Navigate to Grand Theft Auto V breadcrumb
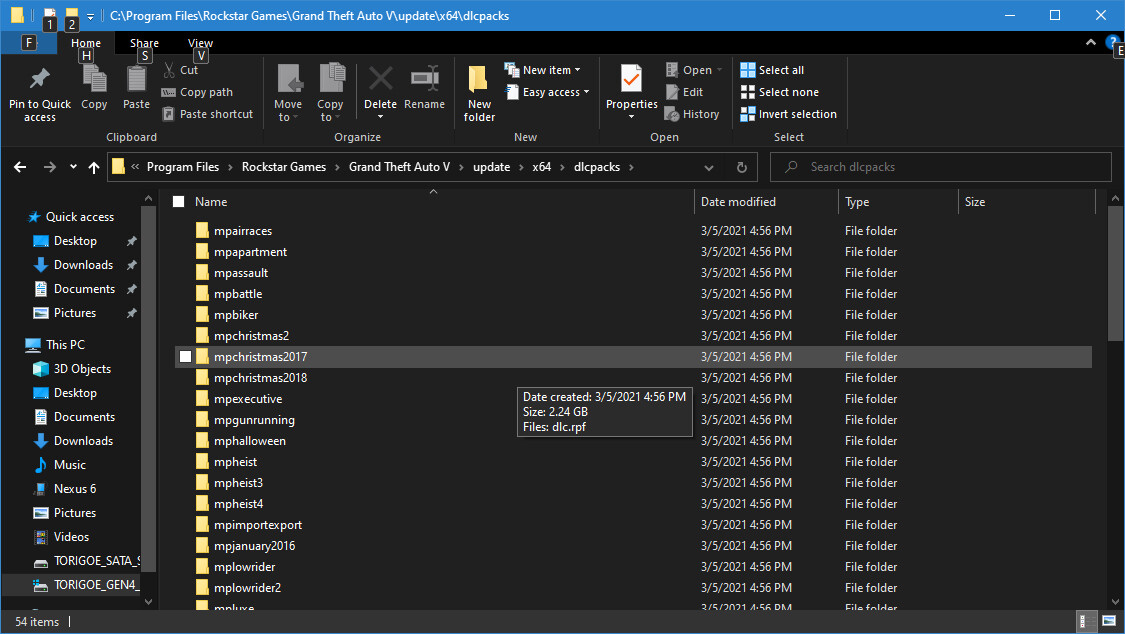 pos(399,167)
